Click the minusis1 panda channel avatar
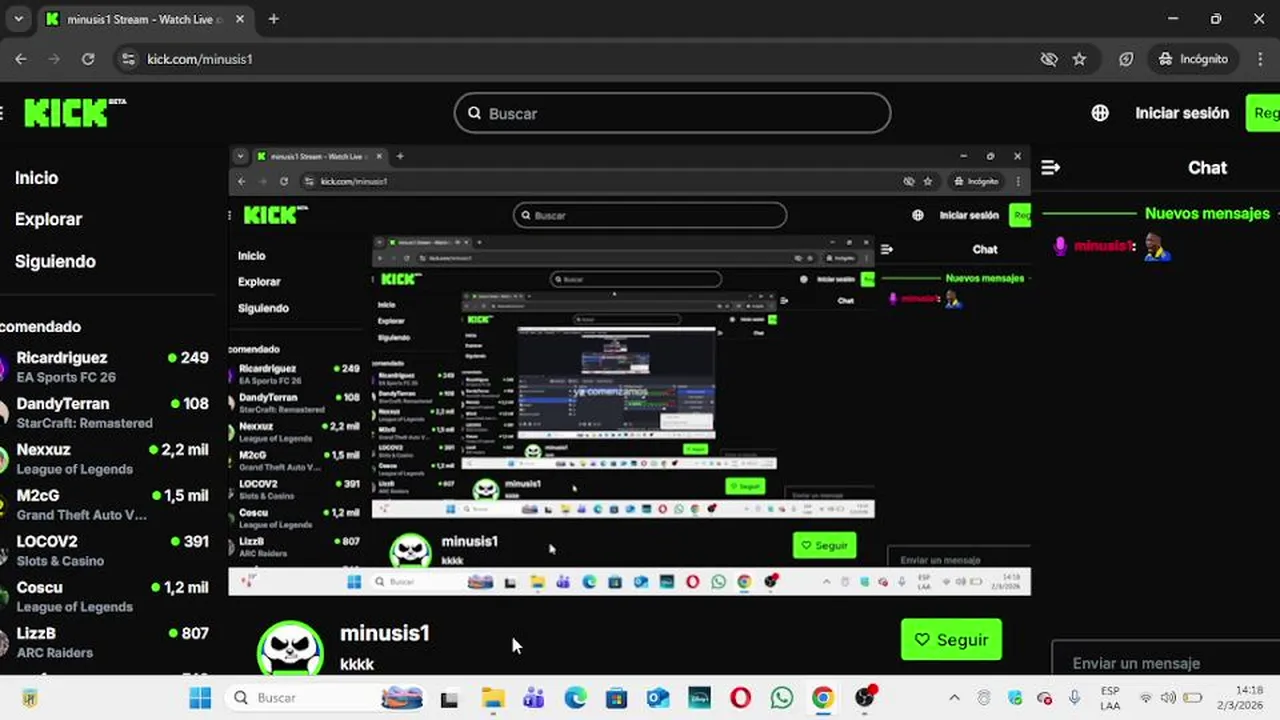1280x720 pixels. [x=290, y=648]
